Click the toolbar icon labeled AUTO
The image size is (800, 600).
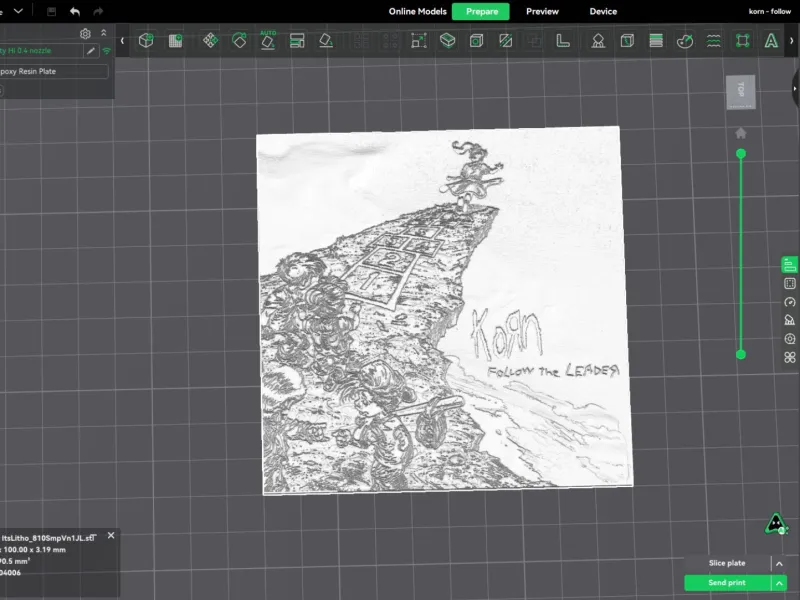click(x=268, y=40)
